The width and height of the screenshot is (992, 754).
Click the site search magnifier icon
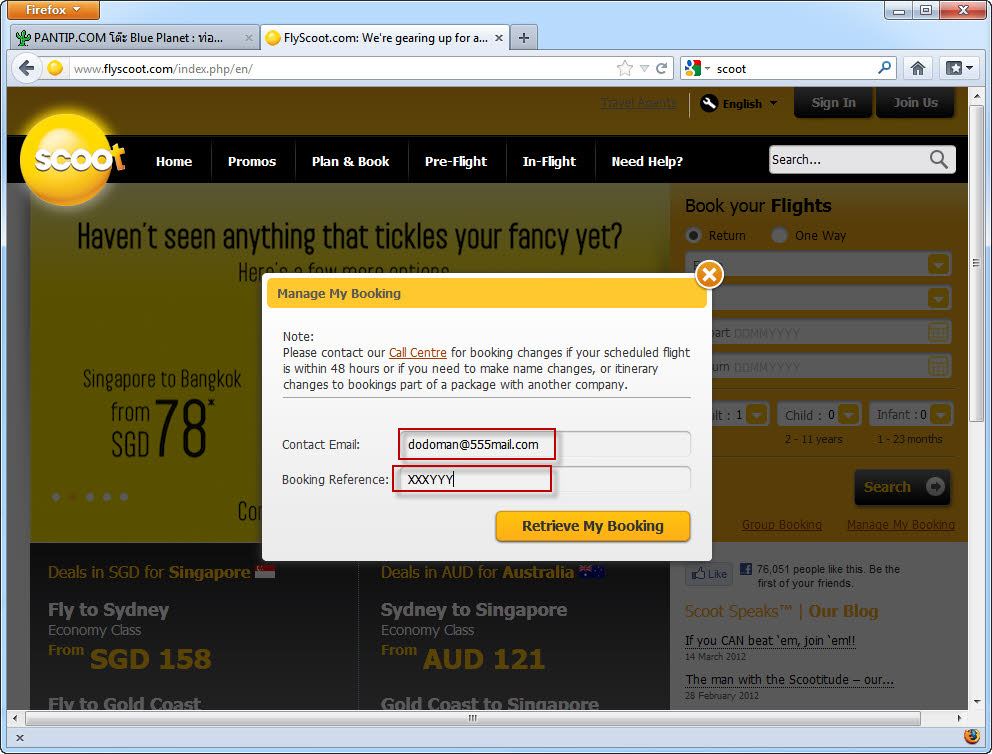pyautogui.click(x=939, y=159)
